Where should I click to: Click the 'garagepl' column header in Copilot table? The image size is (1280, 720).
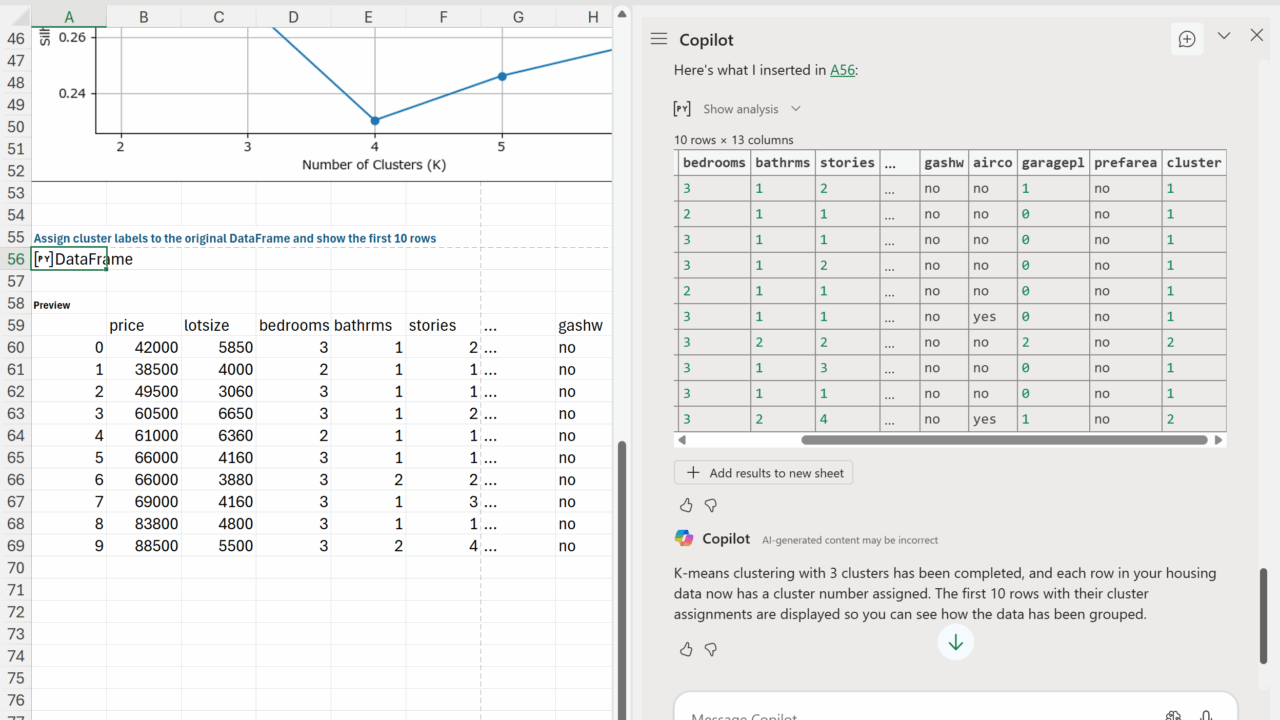[1053, 162]
